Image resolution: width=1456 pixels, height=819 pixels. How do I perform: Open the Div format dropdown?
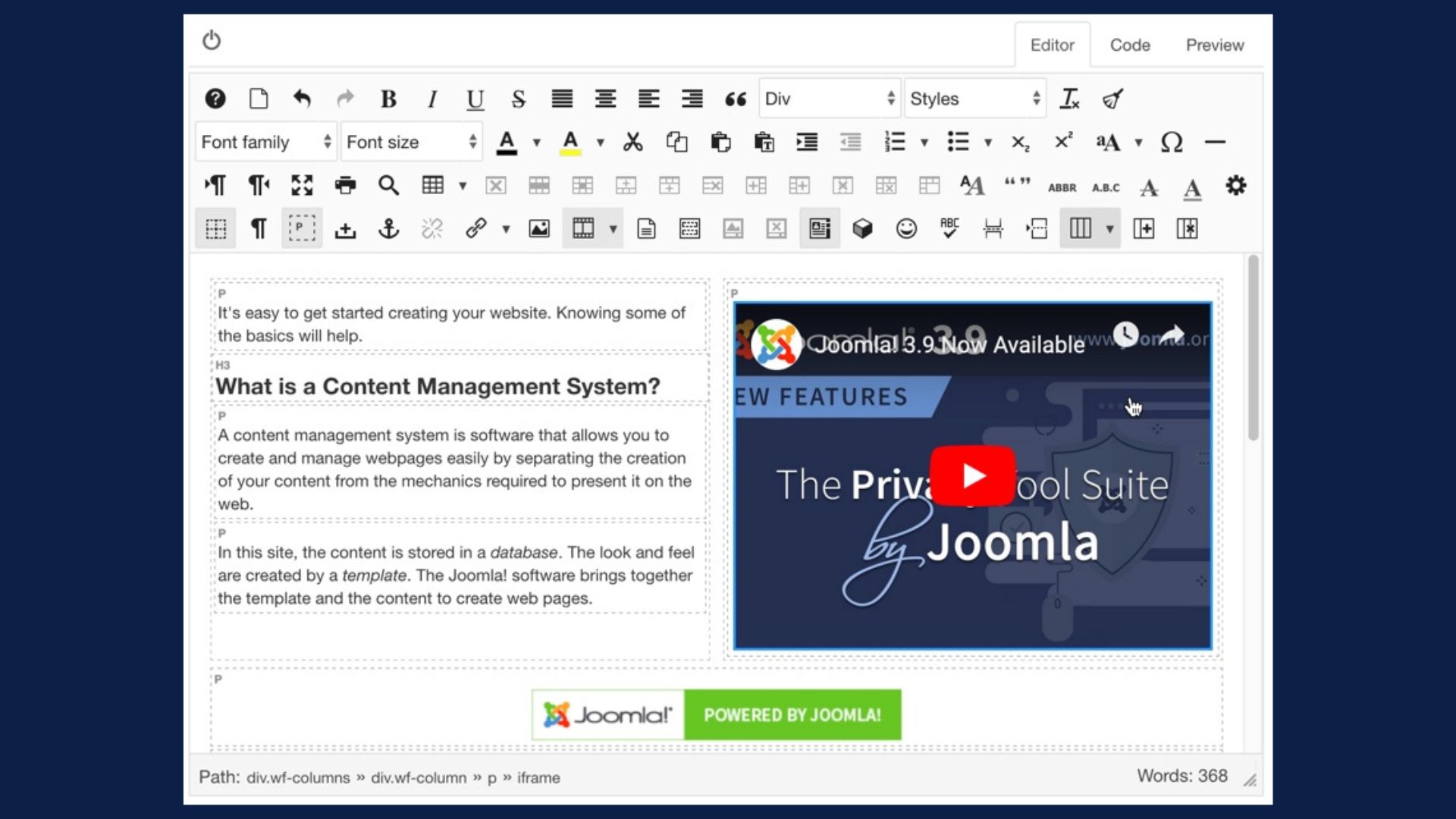point(830,99)
